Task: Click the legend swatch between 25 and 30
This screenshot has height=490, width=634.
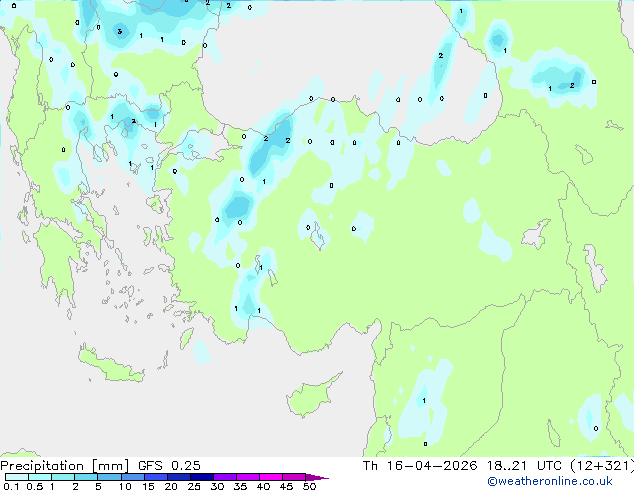Action: tap(201, 477)
